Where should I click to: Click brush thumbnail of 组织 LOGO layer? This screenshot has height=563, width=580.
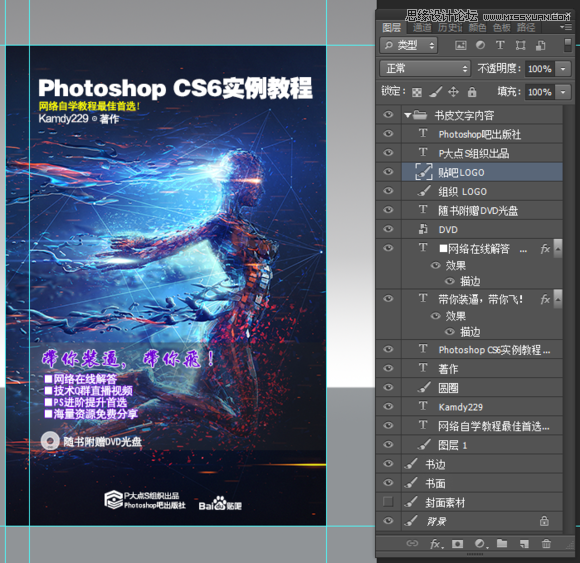pyautogui.click(x=424, y=191)
